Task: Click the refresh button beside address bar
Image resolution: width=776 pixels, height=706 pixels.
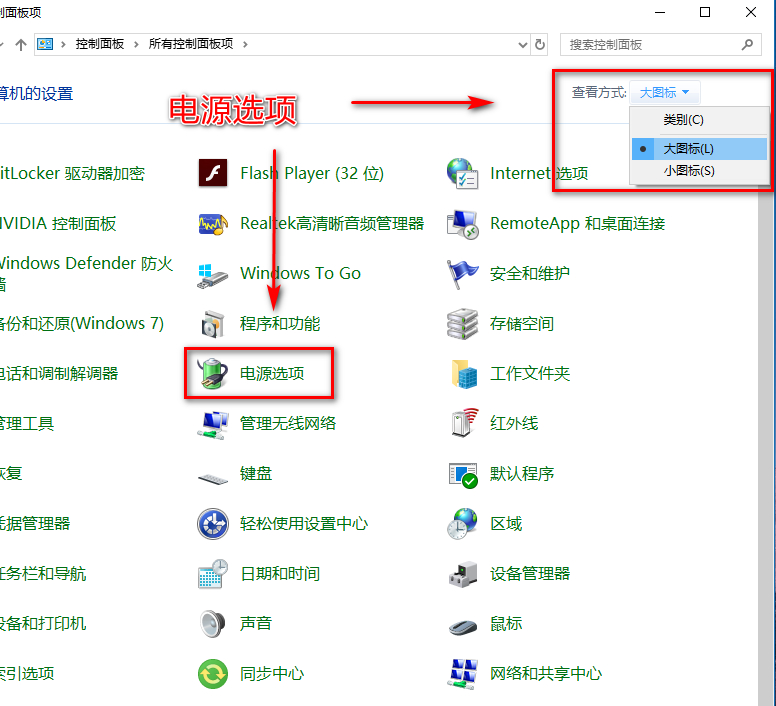Action: tap(540, 45)
